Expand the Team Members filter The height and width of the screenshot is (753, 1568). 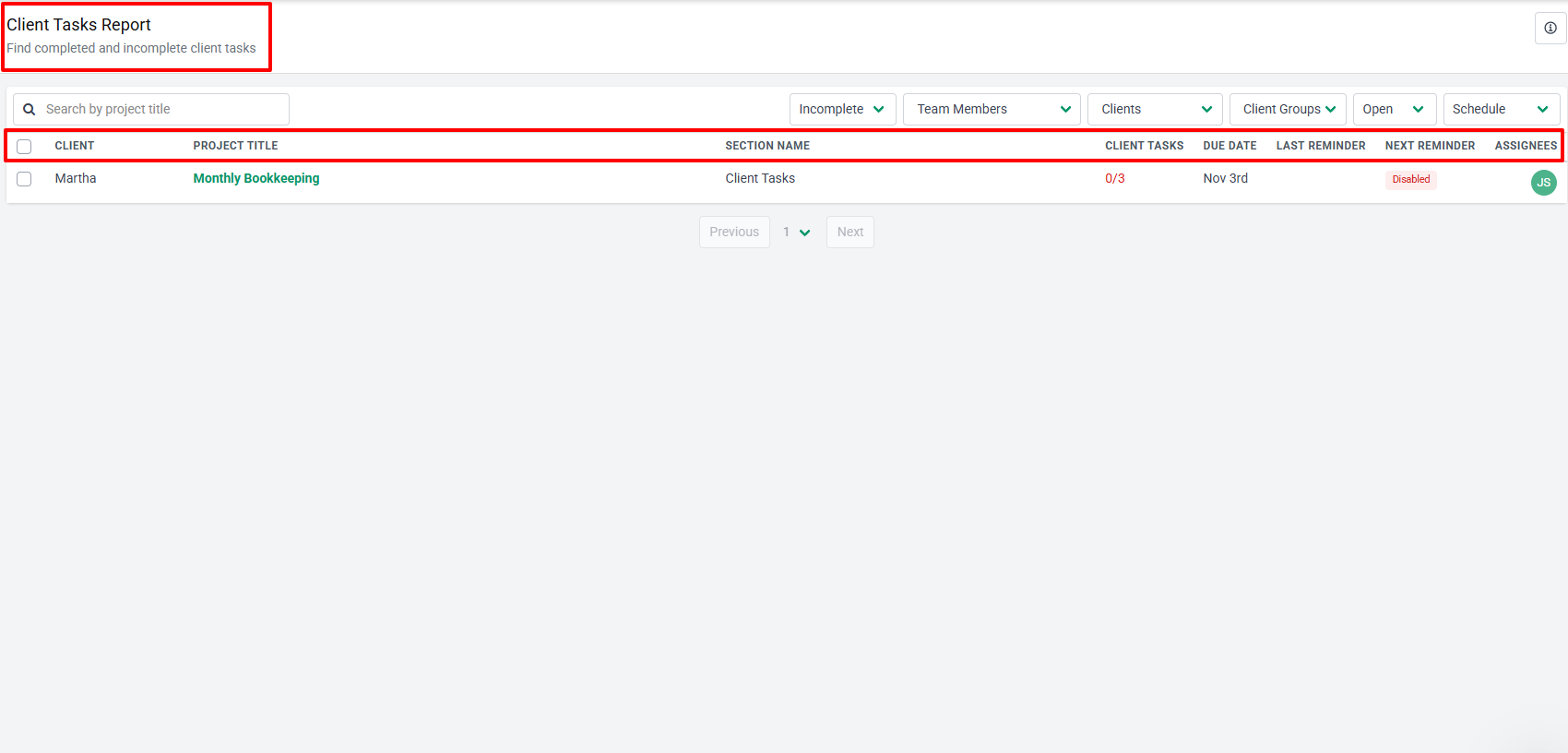point(992,109)
